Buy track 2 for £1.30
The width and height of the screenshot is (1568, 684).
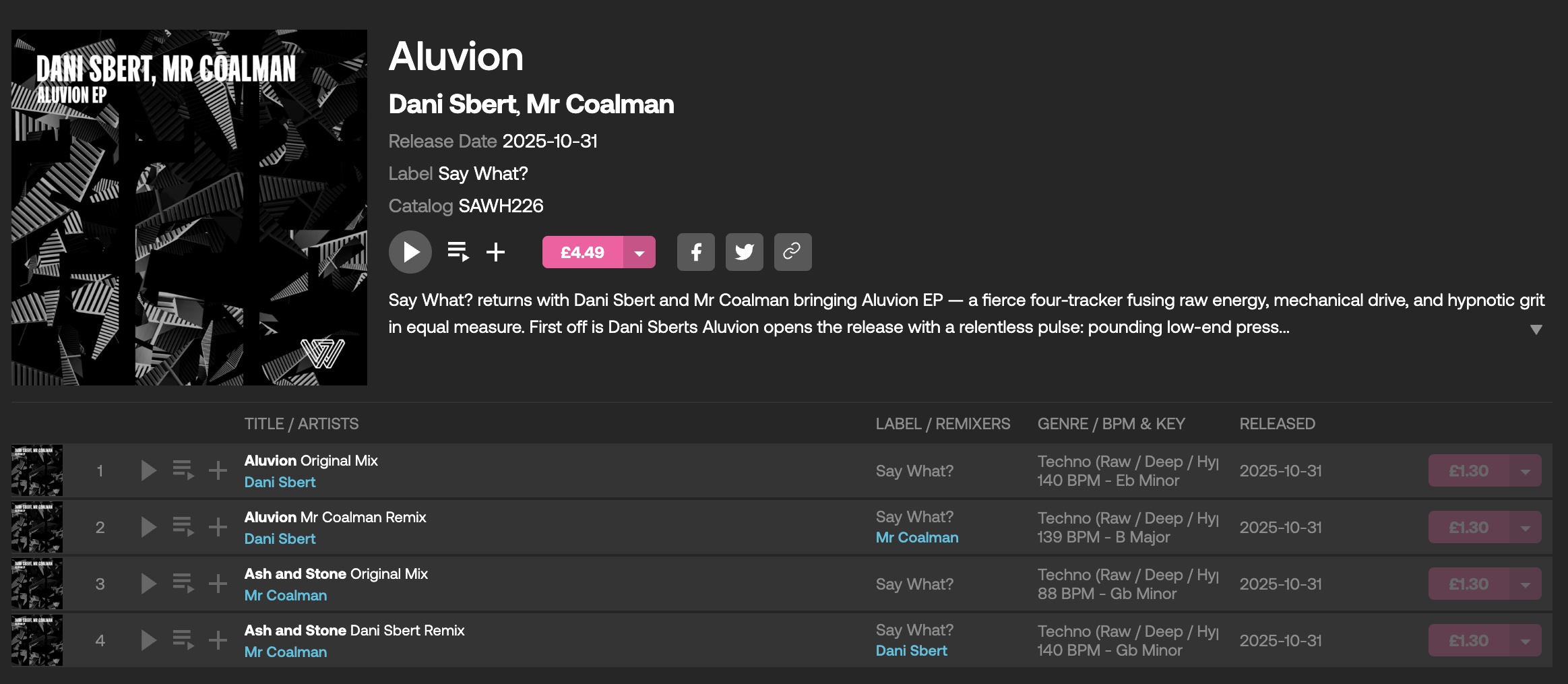[1468, 528]
